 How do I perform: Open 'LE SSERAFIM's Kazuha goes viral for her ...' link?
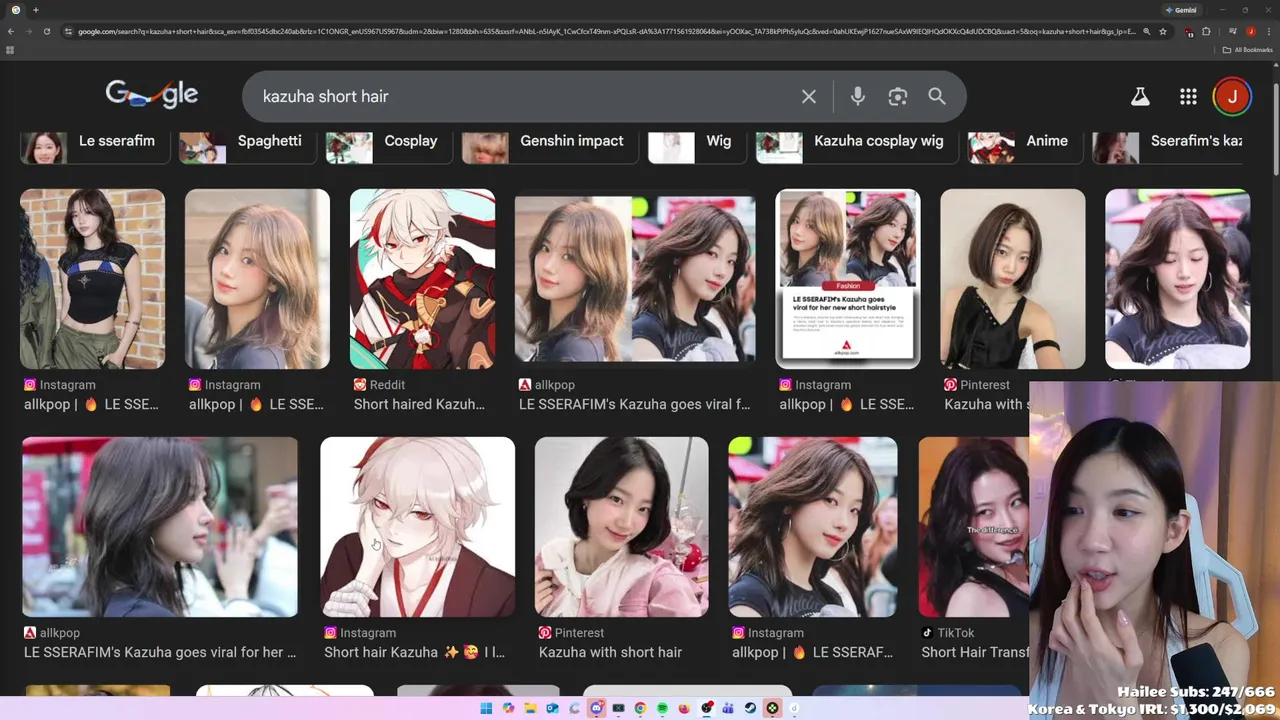click(160, 652)
